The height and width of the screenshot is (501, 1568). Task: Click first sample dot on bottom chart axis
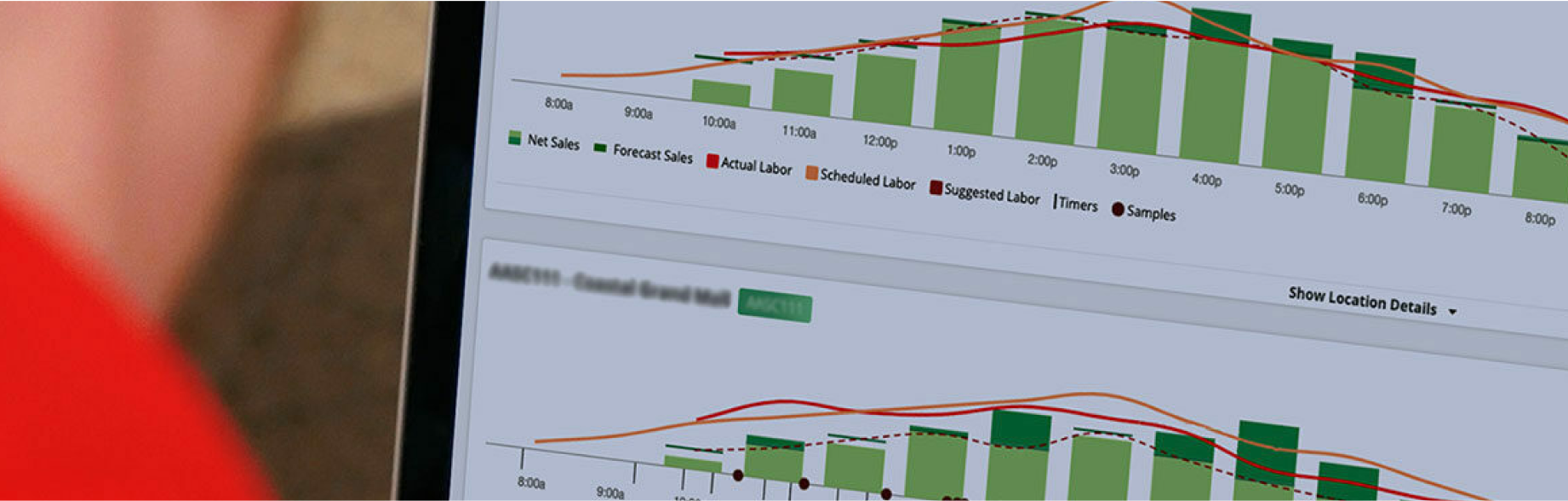(738, 475)
